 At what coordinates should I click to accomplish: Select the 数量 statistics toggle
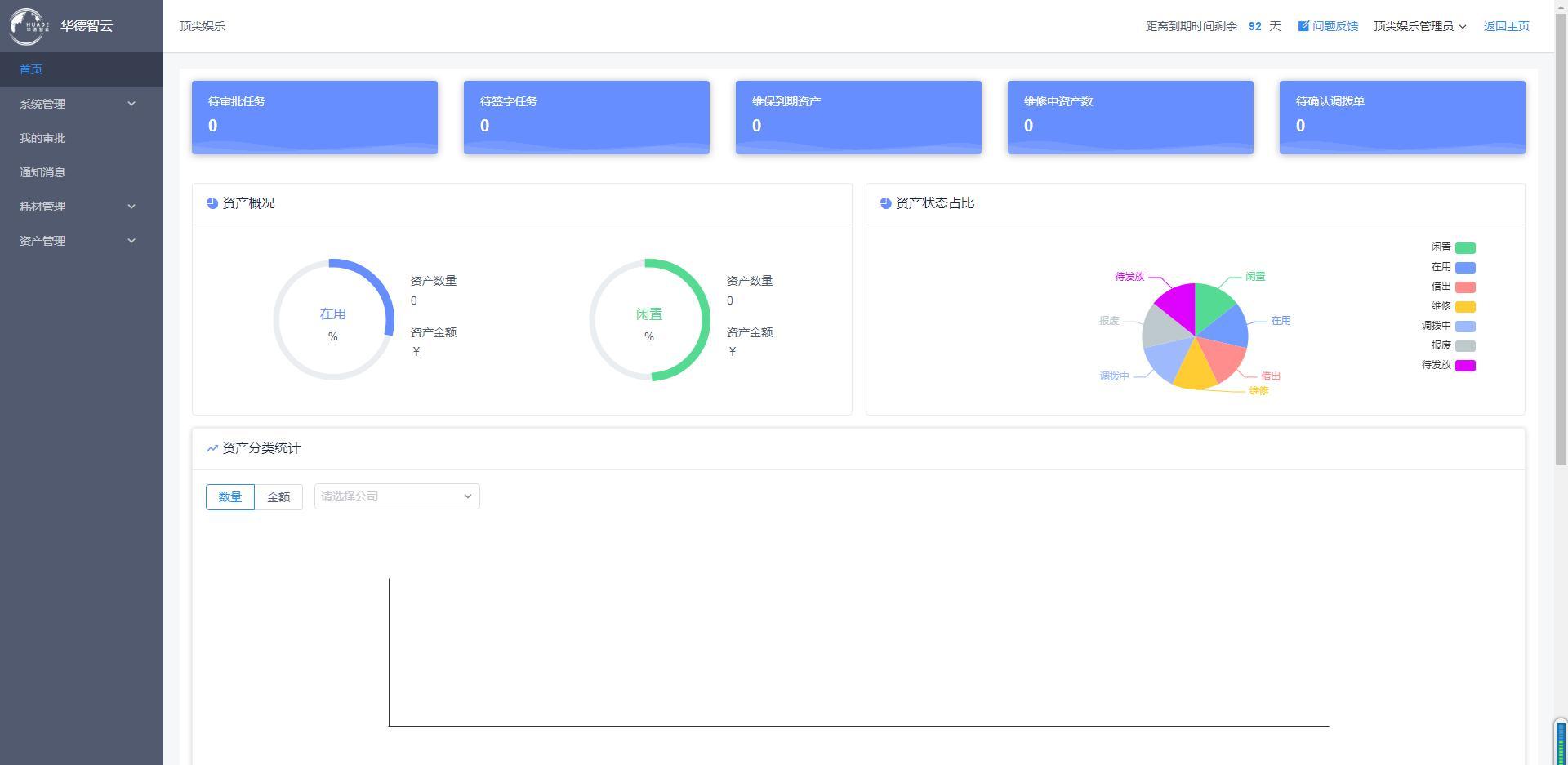(230, 497)
